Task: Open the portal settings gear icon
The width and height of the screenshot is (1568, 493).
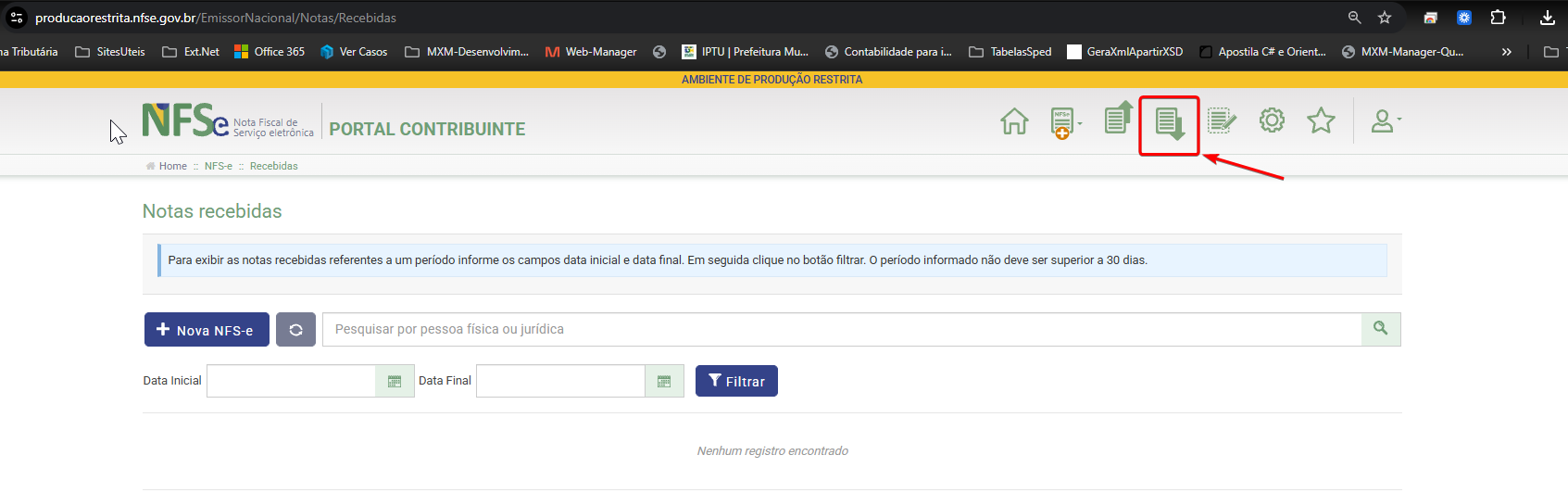Action: click(1272, 120)
